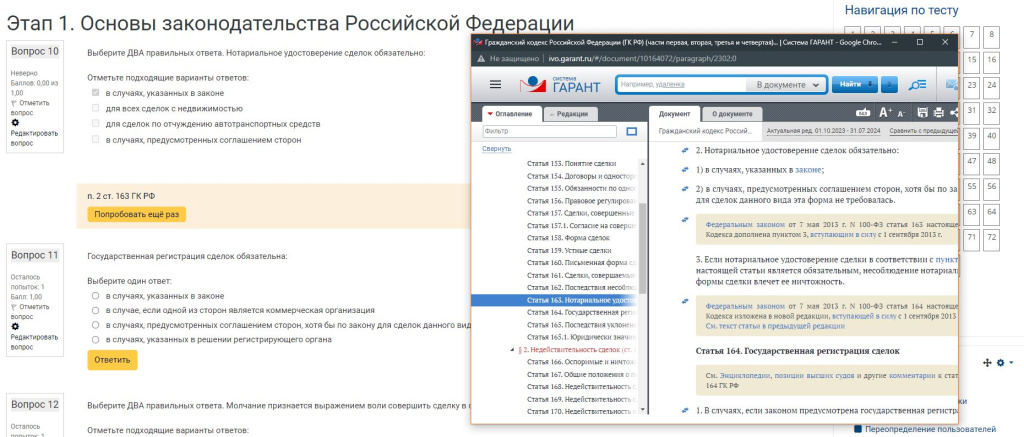
Task: Switch to the Оглавление tab
Action: click(x=512, y=114)
